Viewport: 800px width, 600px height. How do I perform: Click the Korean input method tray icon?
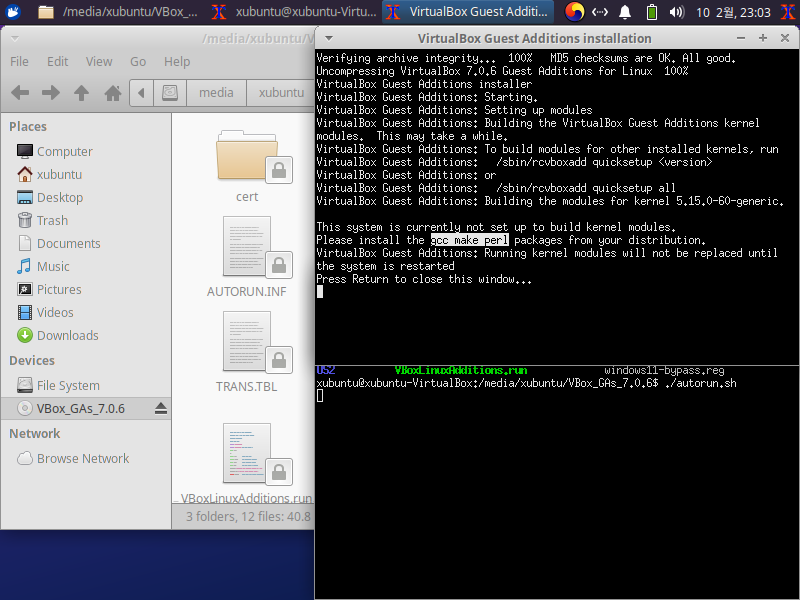point(574,12)
